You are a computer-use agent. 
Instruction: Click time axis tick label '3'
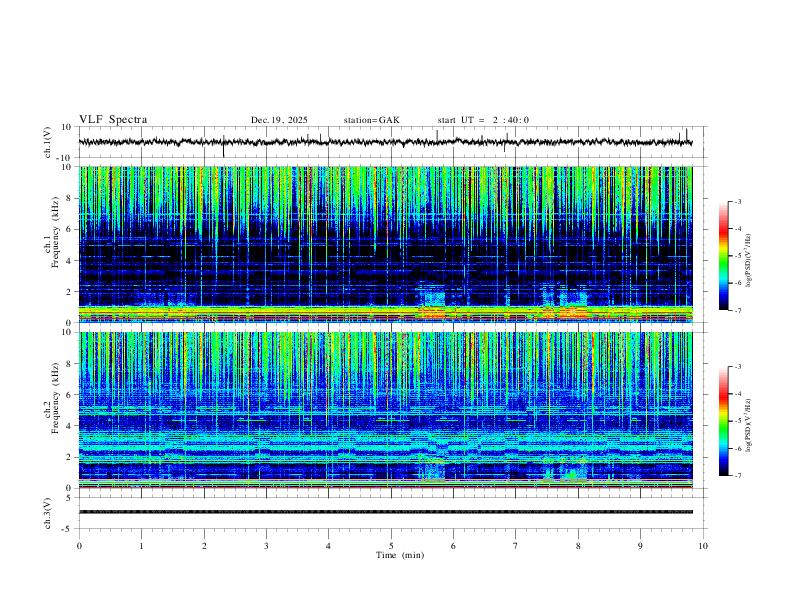(266, 546)
